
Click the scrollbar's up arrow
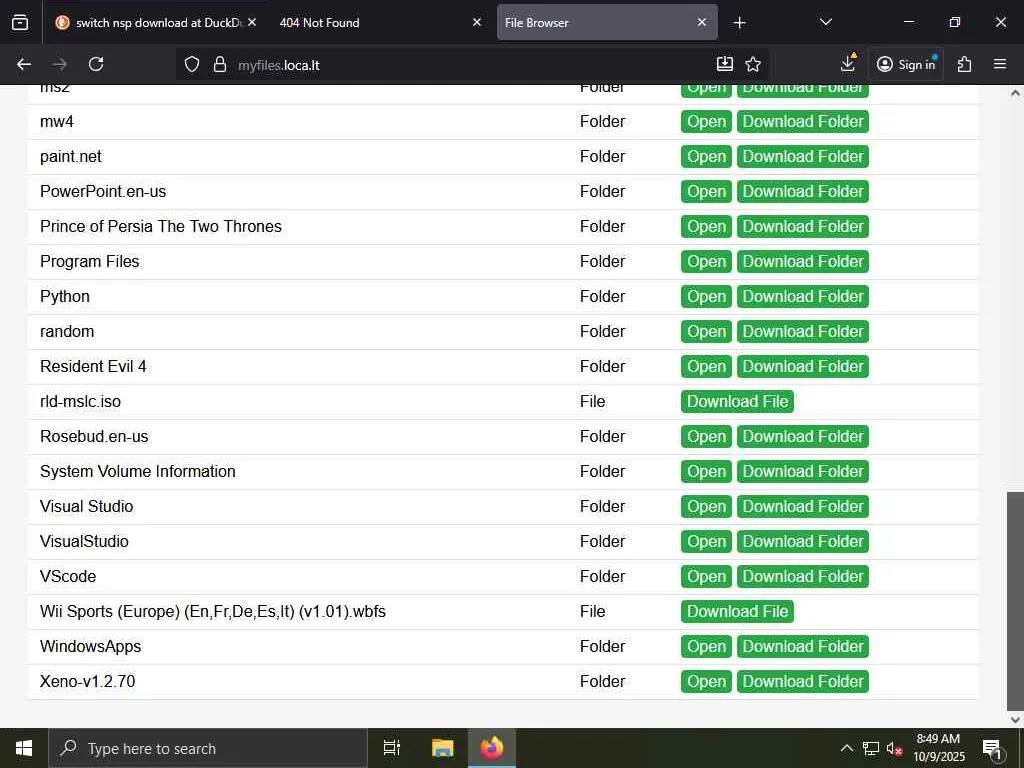tap(1015, 93)
